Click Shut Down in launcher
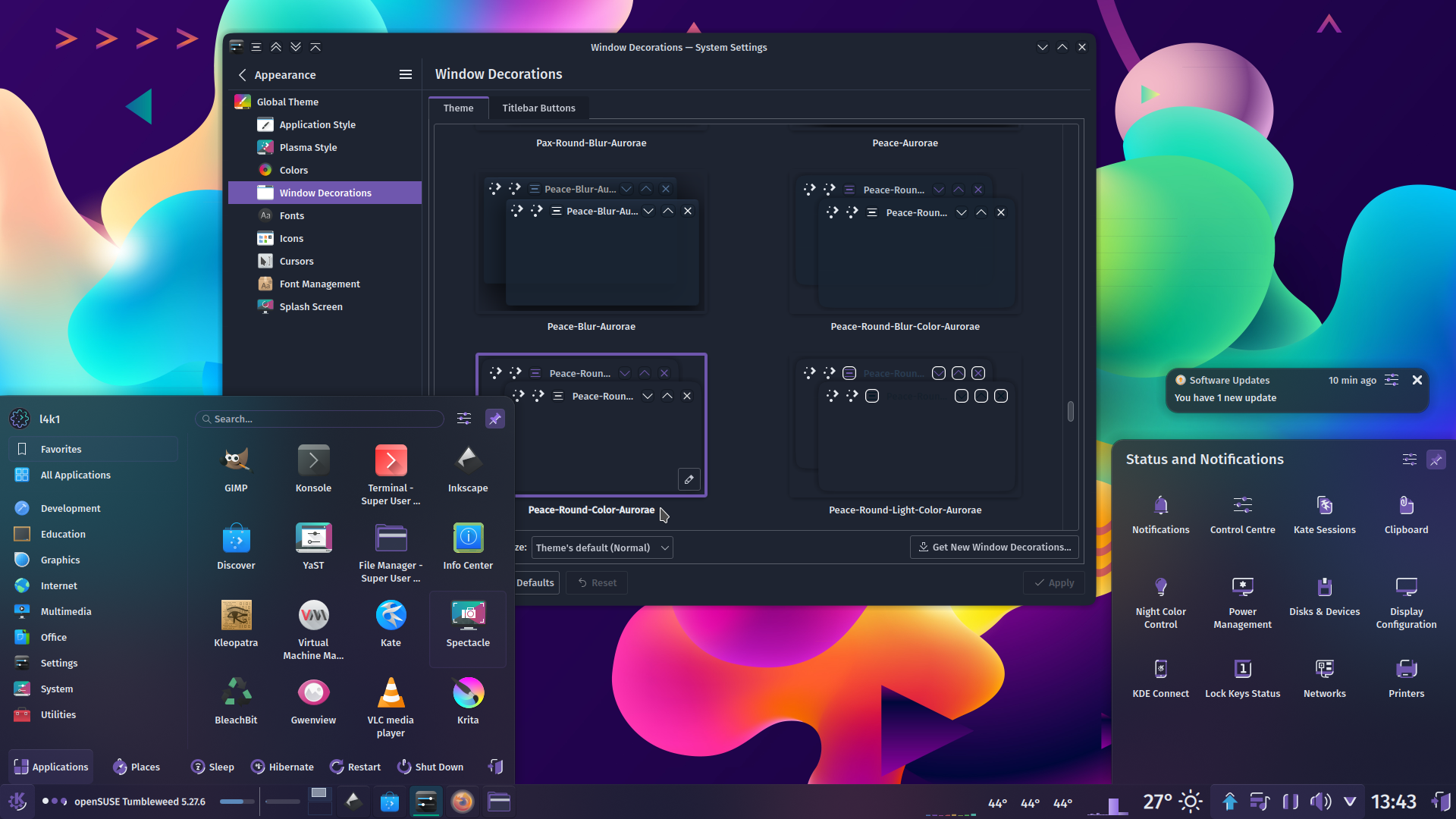Image resolution: width=1456 pixels, height=819 pixels. pyautogui.click(x=431, y=767)
